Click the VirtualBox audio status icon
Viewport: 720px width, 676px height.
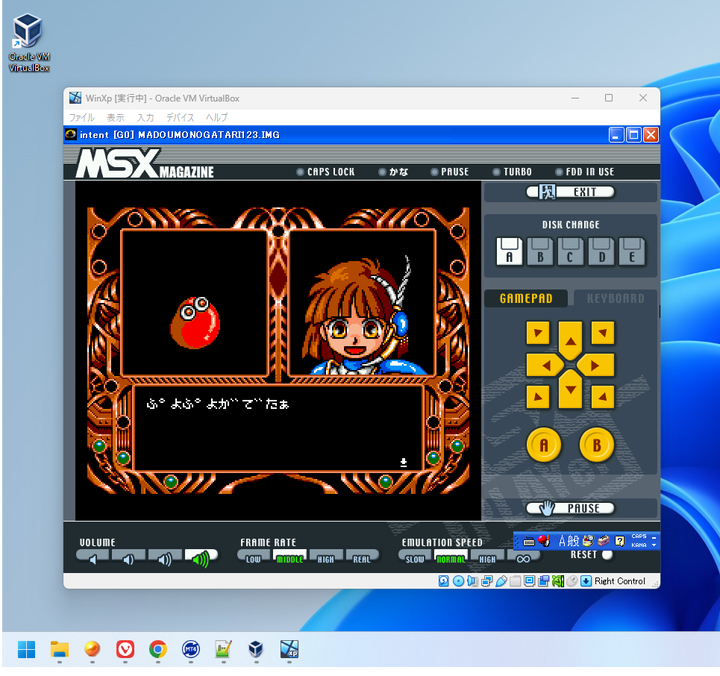point(472,581)
